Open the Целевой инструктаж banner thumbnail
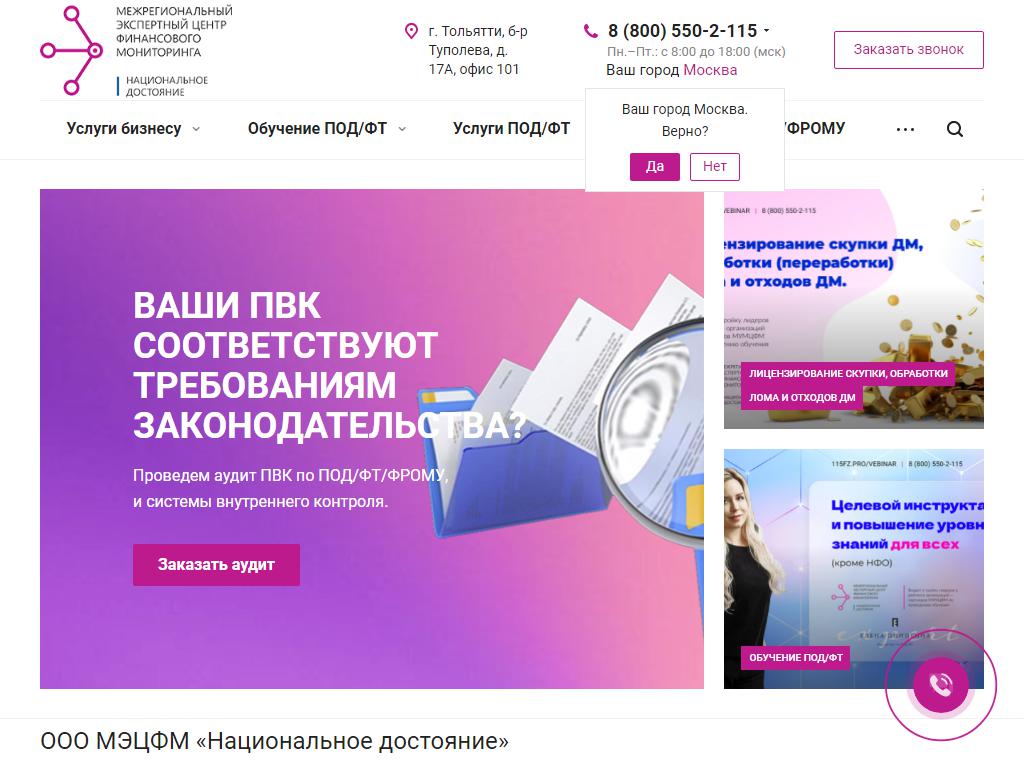The width and height of the screenshot is (1024, 768). pos(854,569)
